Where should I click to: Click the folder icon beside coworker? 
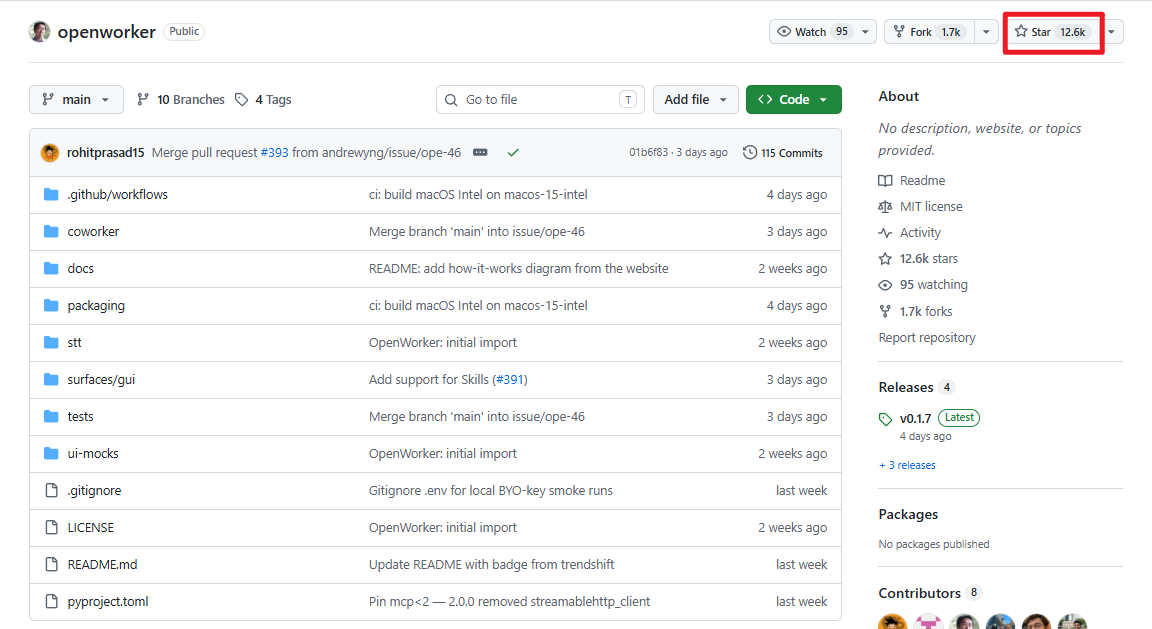pyautogui.click(x=51, y=231)
